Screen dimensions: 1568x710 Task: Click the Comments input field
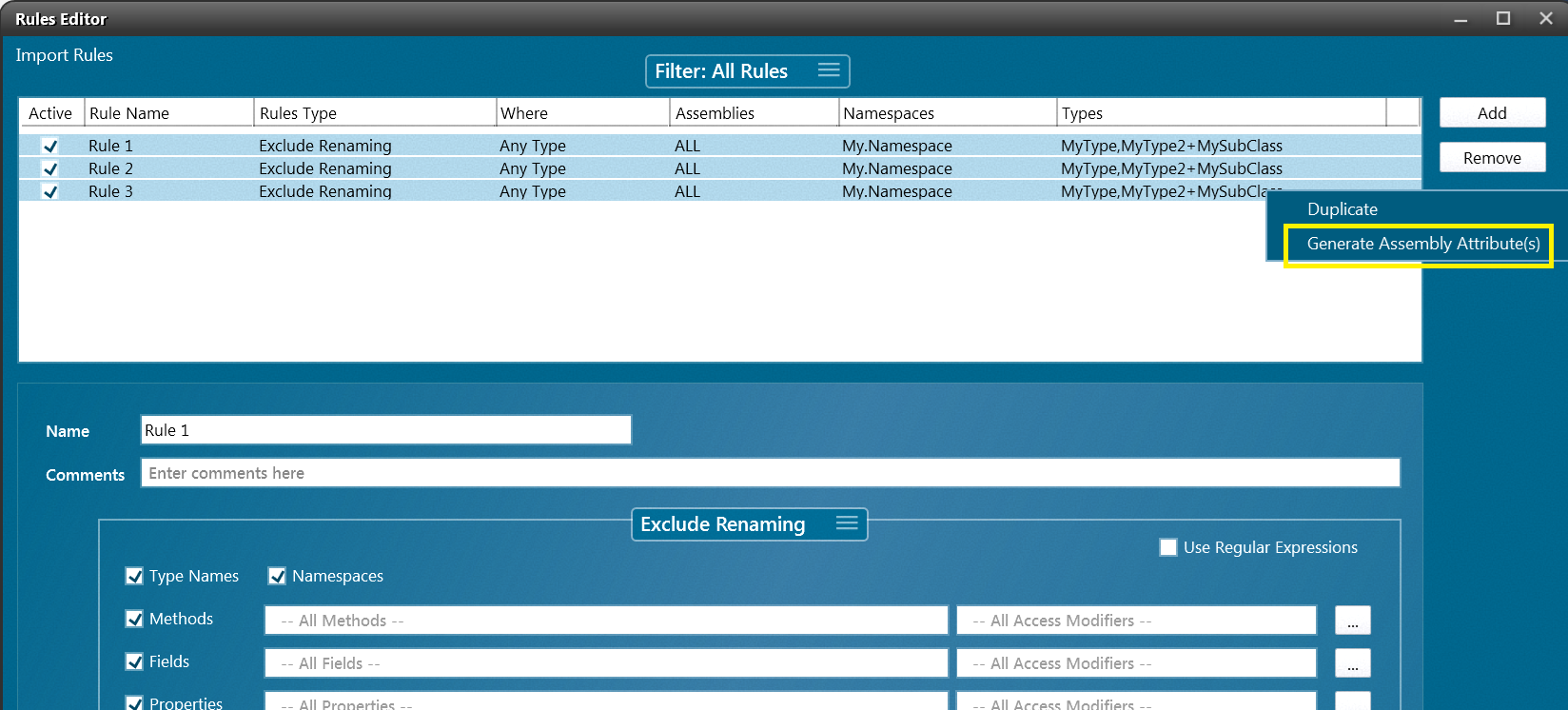point(770,473)
